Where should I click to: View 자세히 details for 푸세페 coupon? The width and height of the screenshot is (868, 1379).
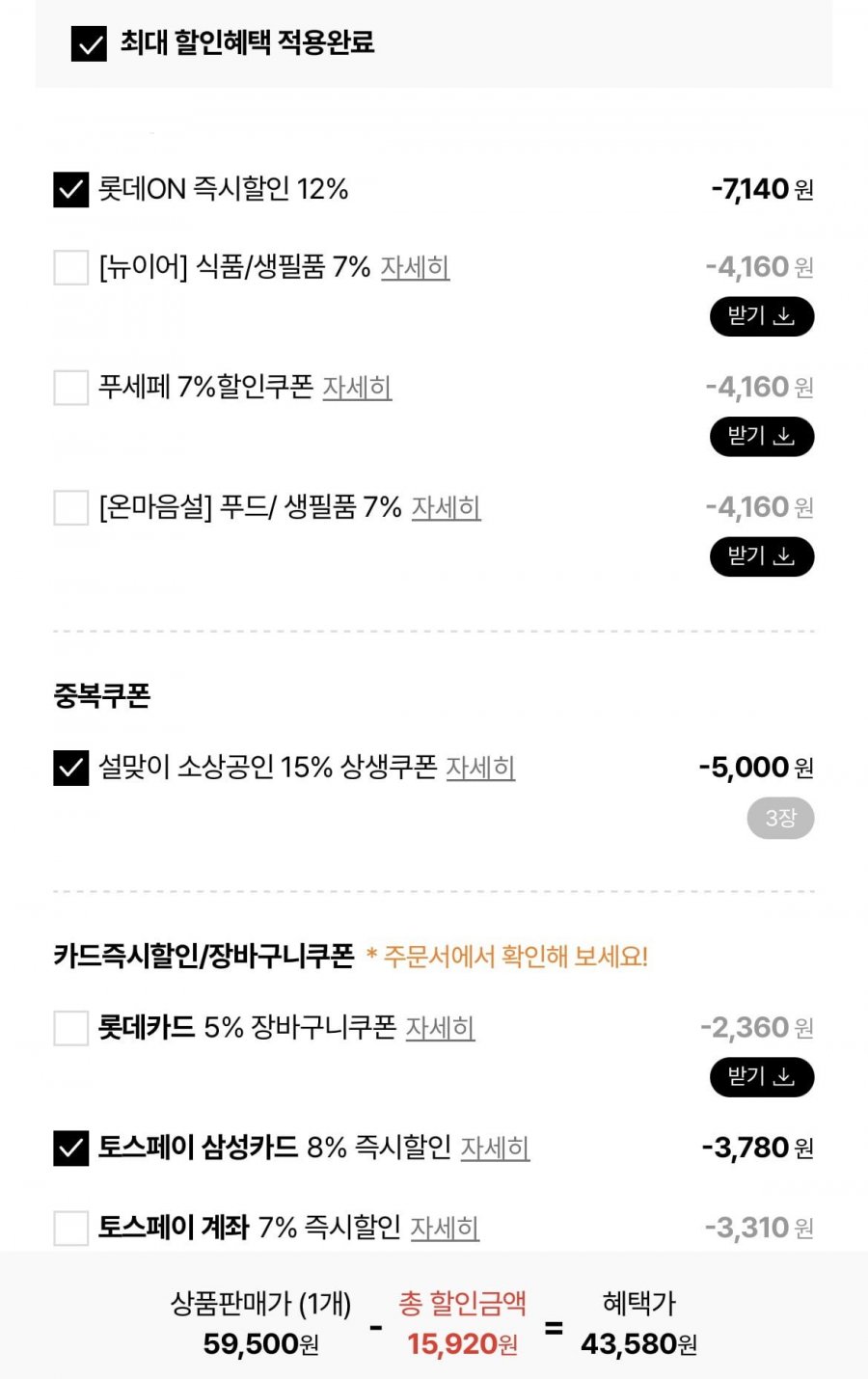pos(357,388)
